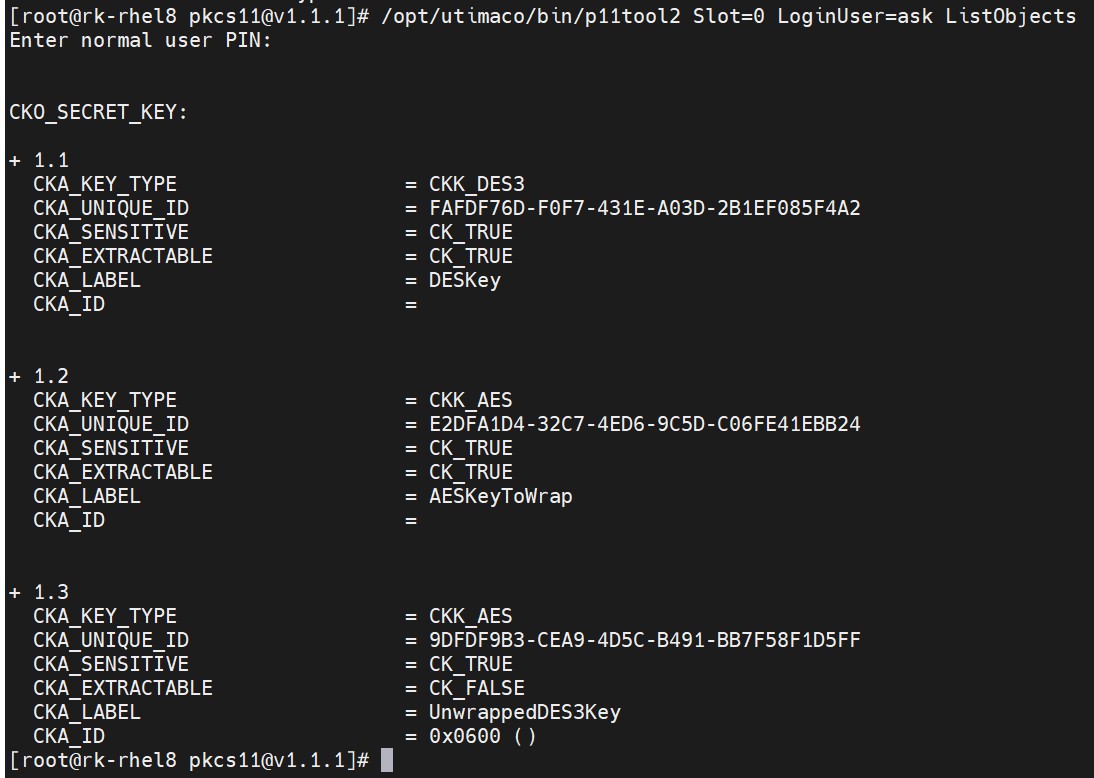Viewport: 1094px width, 778px height.
Task: Click the Enter normal user PIN prompt
Action: click(140, 40)
